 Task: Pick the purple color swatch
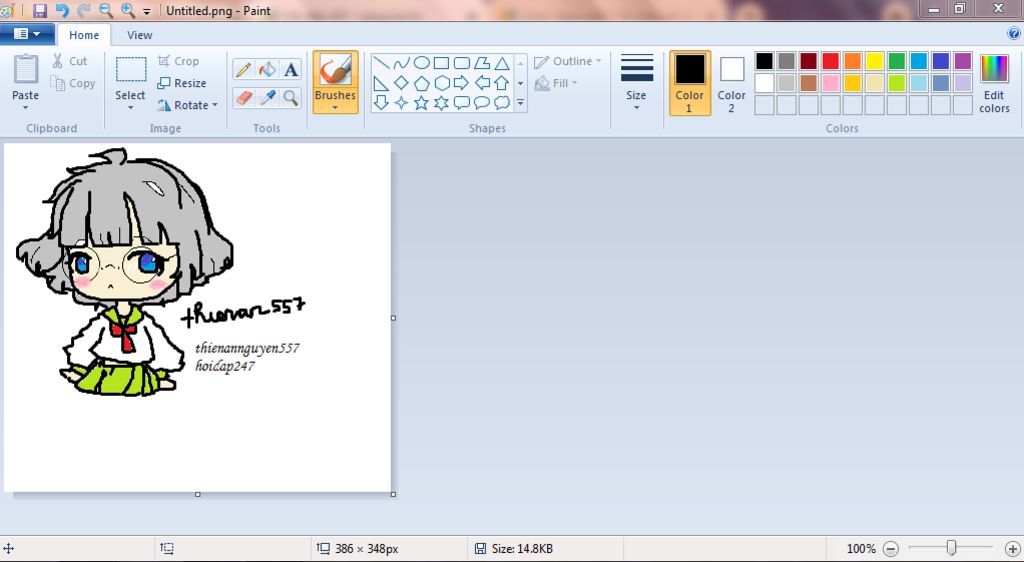[x=963, y=61]
